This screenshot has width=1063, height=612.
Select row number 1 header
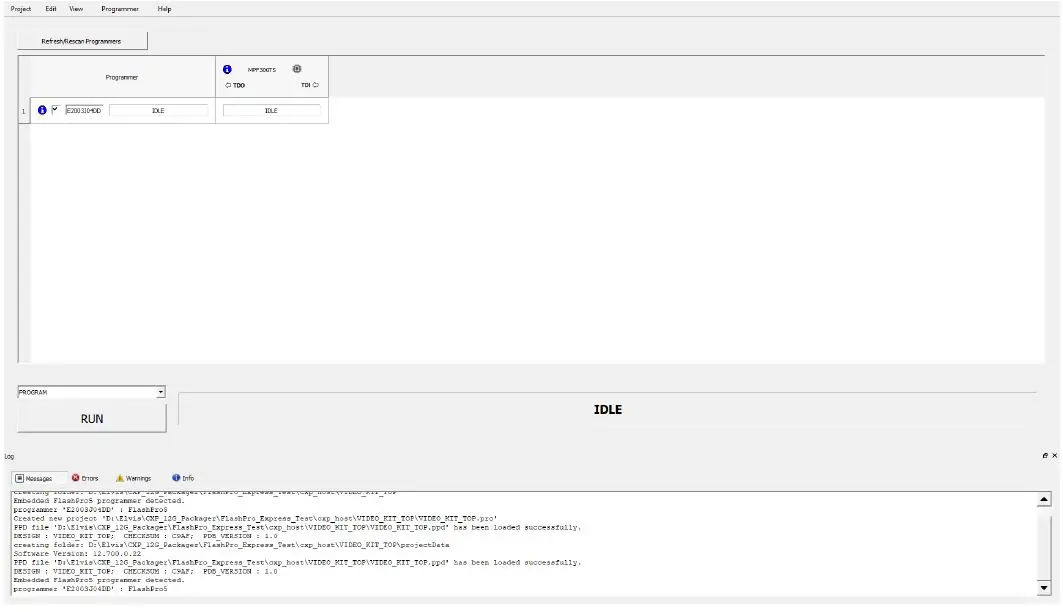point(24,111)
